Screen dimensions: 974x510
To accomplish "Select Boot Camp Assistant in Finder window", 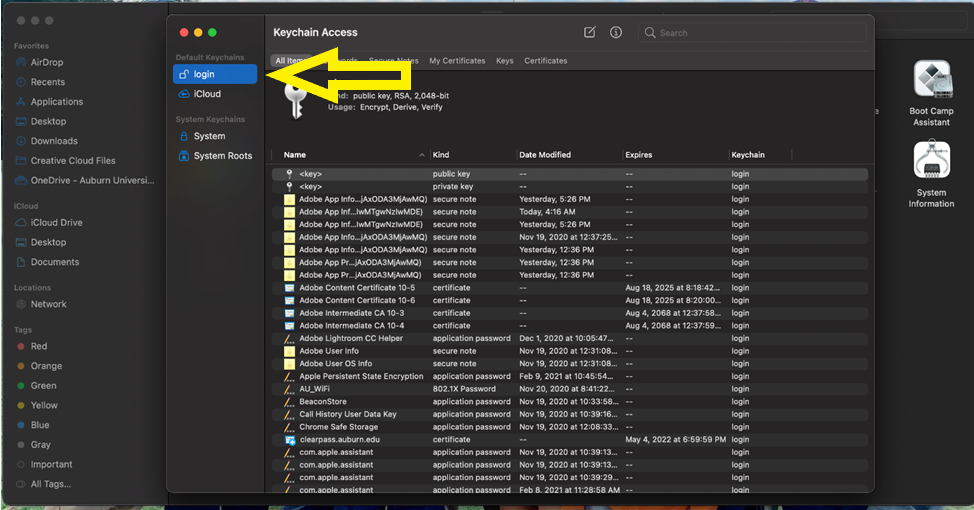I will (x=931, y=93).
